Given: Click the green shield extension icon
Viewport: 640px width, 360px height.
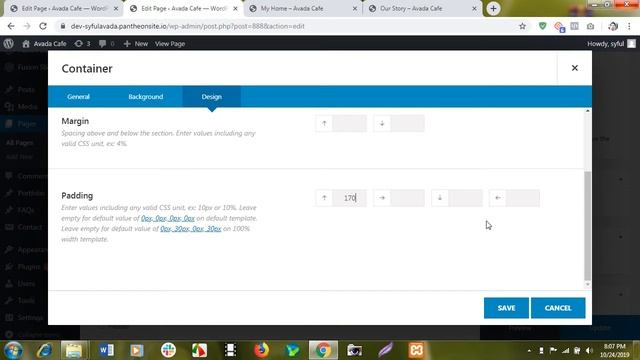Looking at the screenshot, I should (x=542, y=26).
